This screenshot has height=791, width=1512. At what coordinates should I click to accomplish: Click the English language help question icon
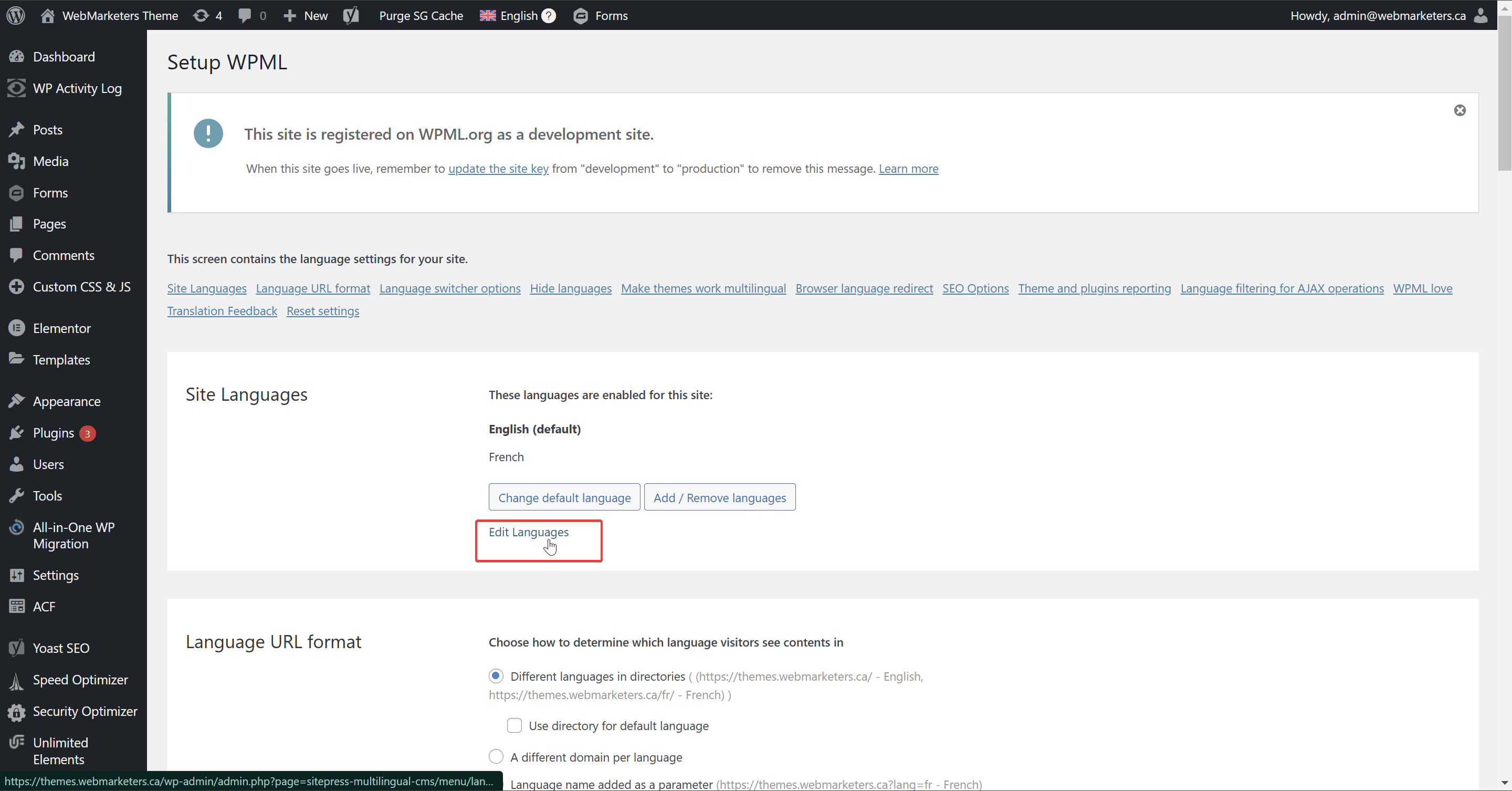pyautogui.click(x=548, y=16)
